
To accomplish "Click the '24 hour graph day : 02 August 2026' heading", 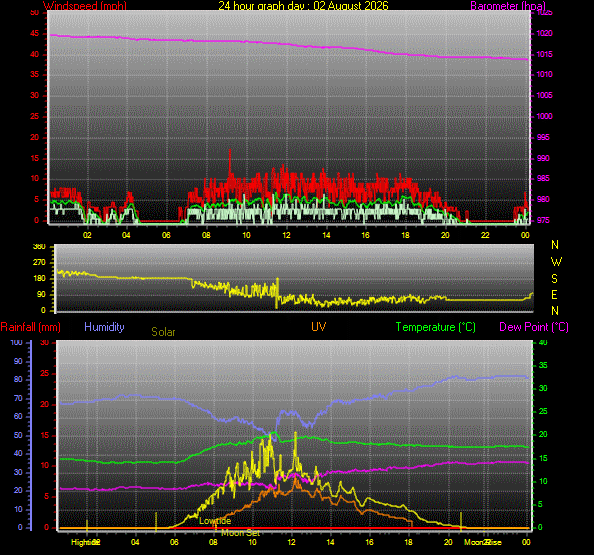I will point(303,6).
